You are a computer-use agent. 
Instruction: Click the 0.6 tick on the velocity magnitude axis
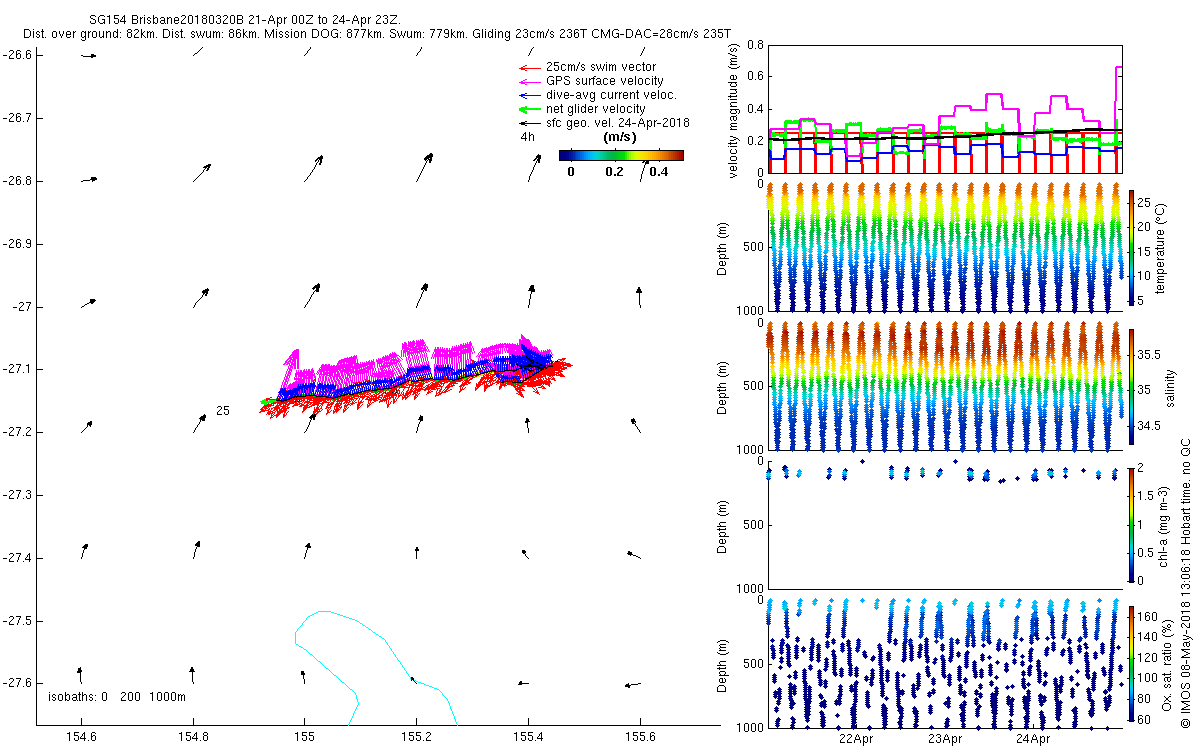756,76
